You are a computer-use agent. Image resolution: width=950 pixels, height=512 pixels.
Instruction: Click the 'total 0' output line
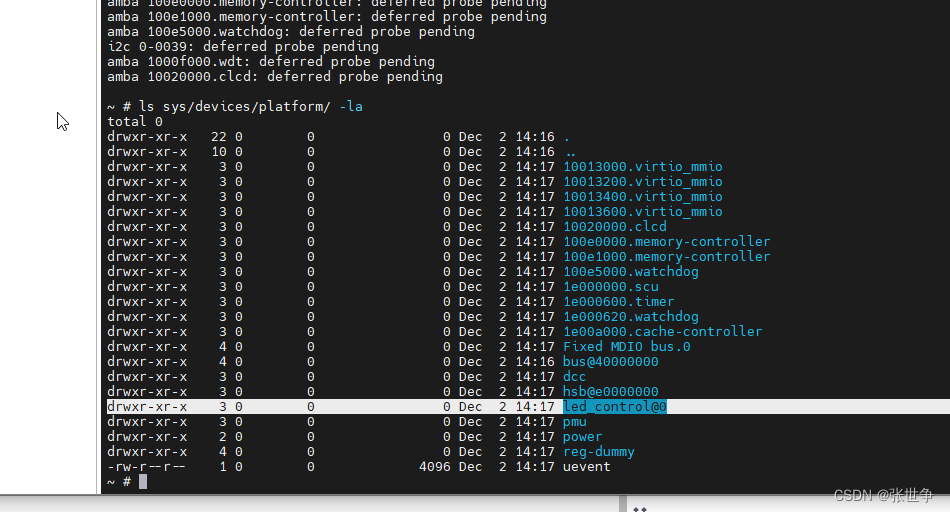(135, 122)
